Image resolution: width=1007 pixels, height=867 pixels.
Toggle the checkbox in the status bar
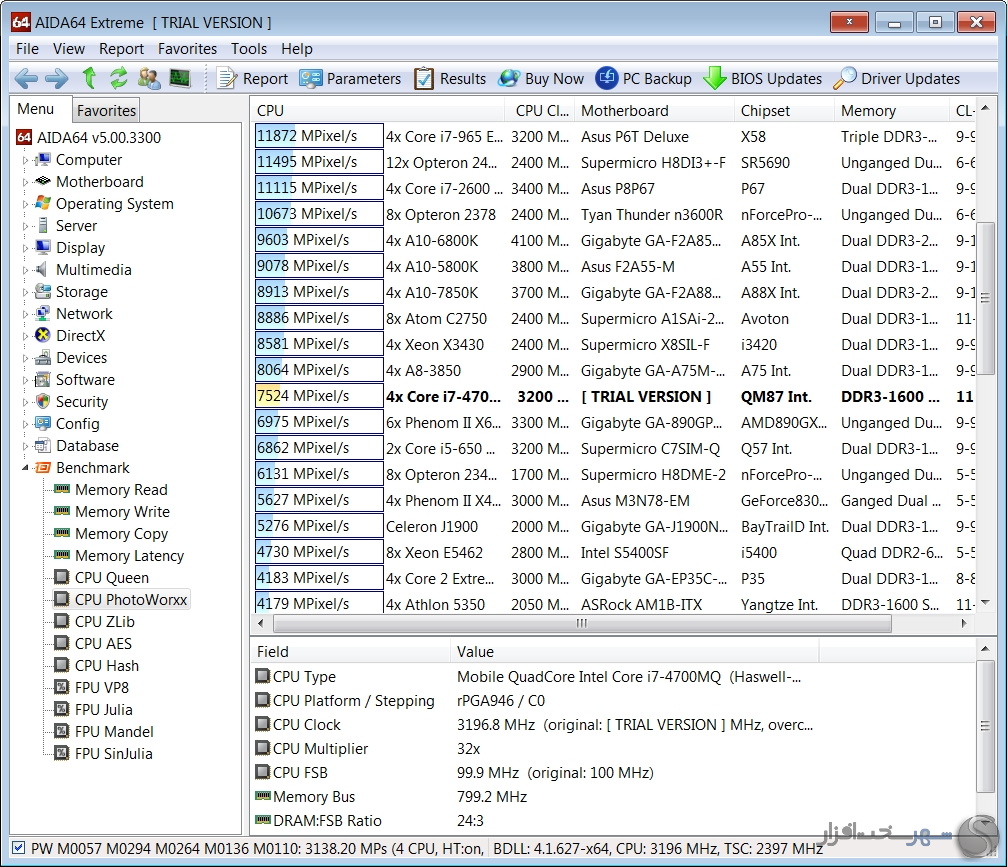(x=19, y=848)
